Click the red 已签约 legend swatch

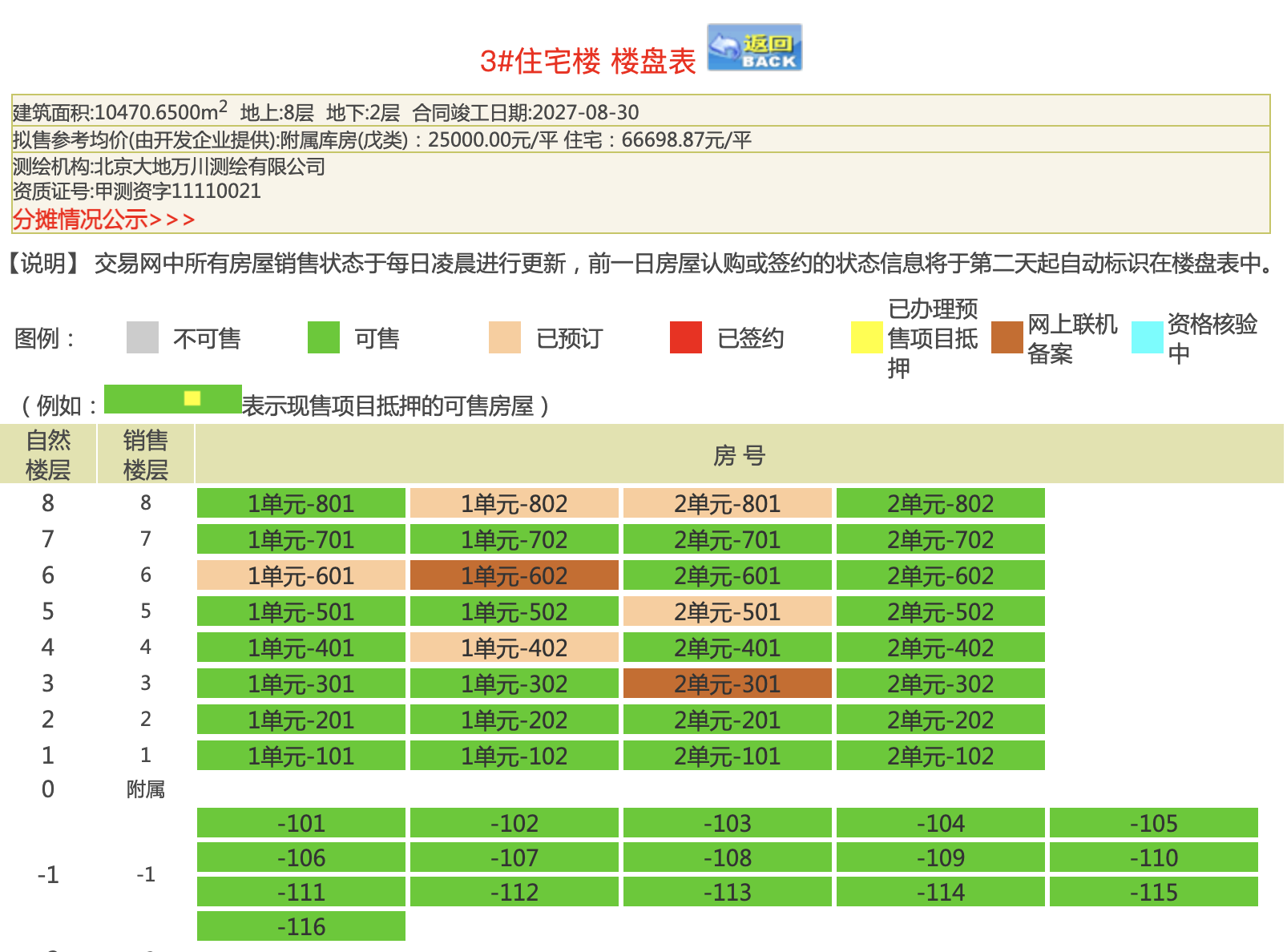click(x=686, y=337)
